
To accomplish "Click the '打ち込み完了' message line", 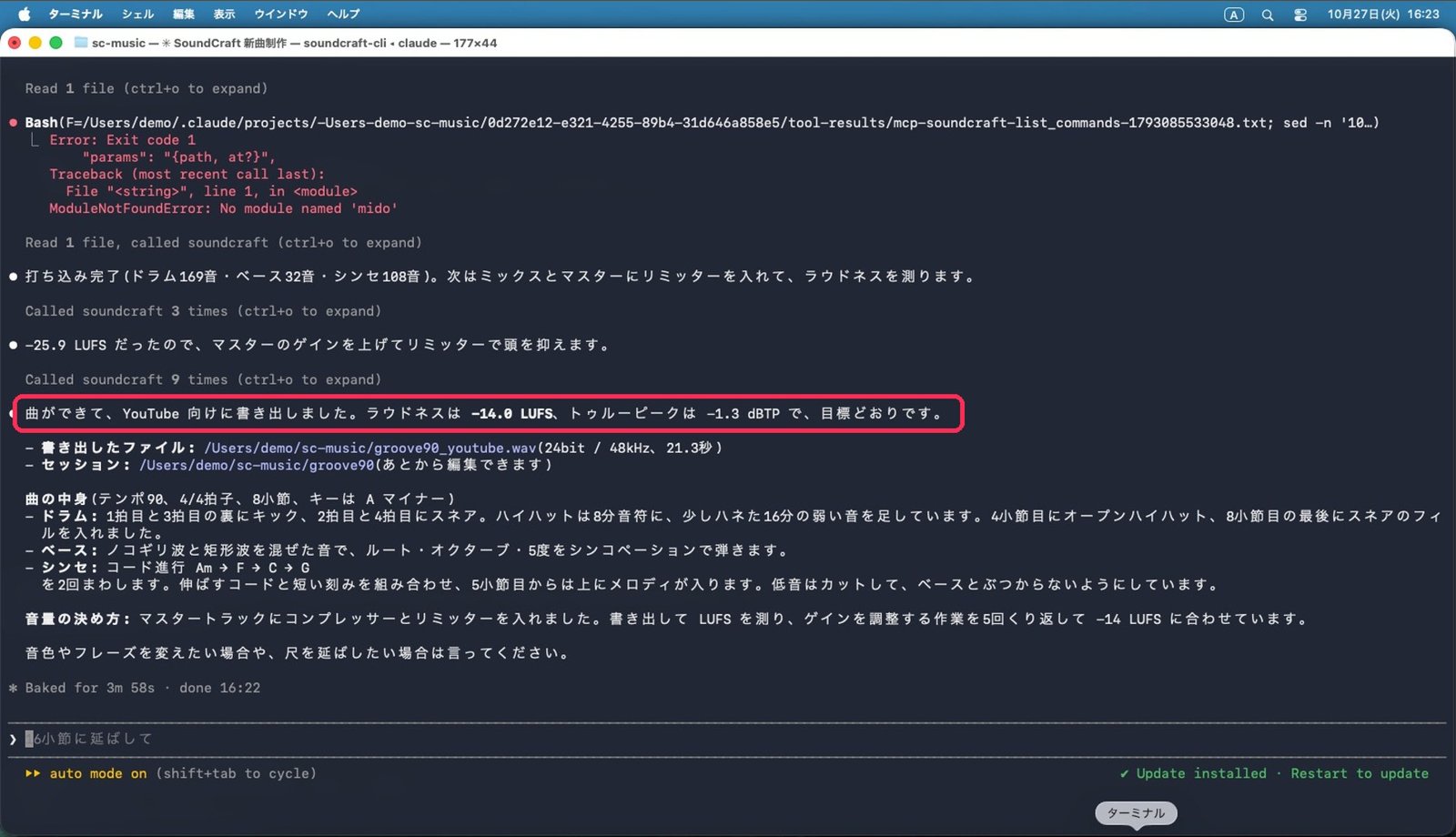I will coord(500,277).
